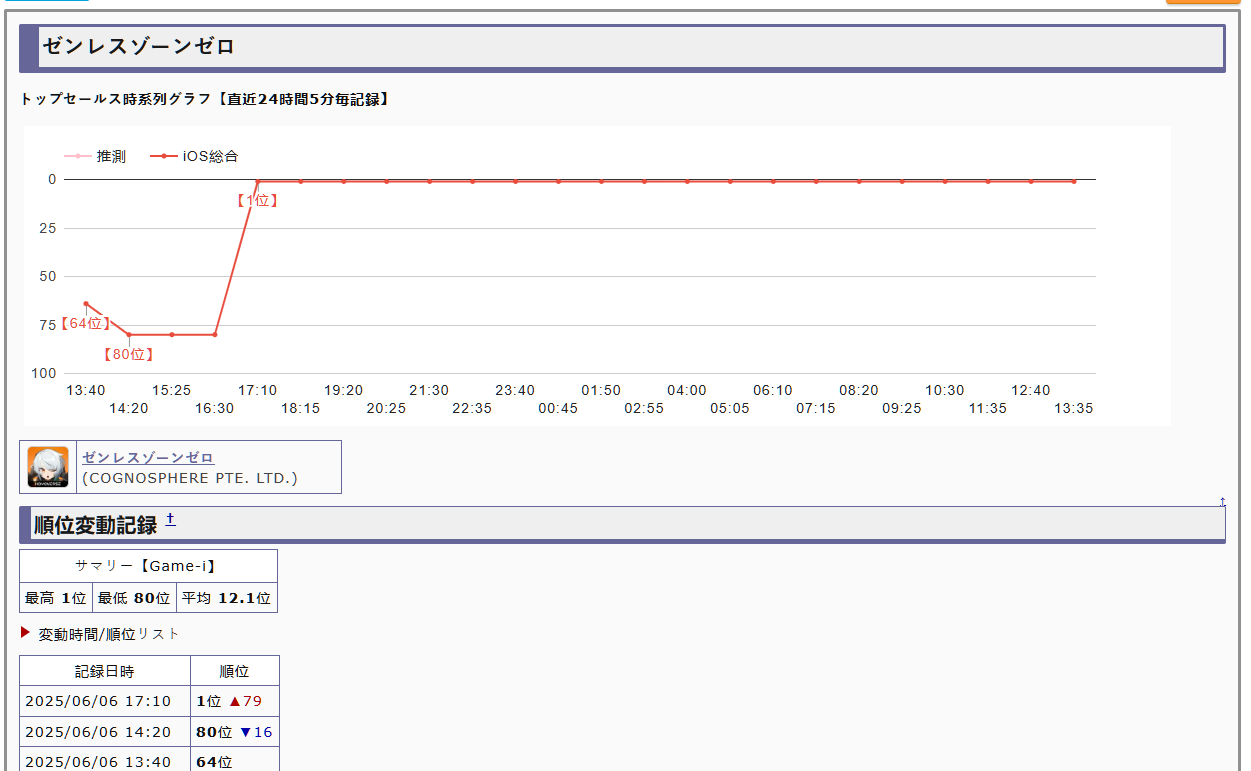Click the 80位 ▼16 rank cell
This screenshot has width=1251, height=771.
235,732
